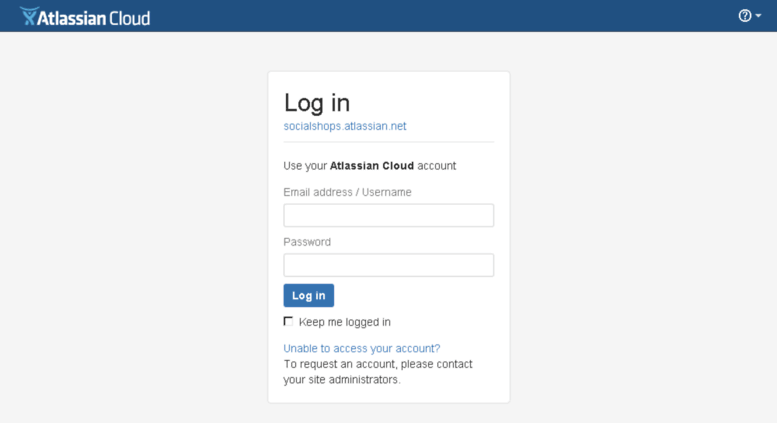Click the 'Use your Atlassian Cloud account' text
The image size is (777, 423).
click(370, 166)
